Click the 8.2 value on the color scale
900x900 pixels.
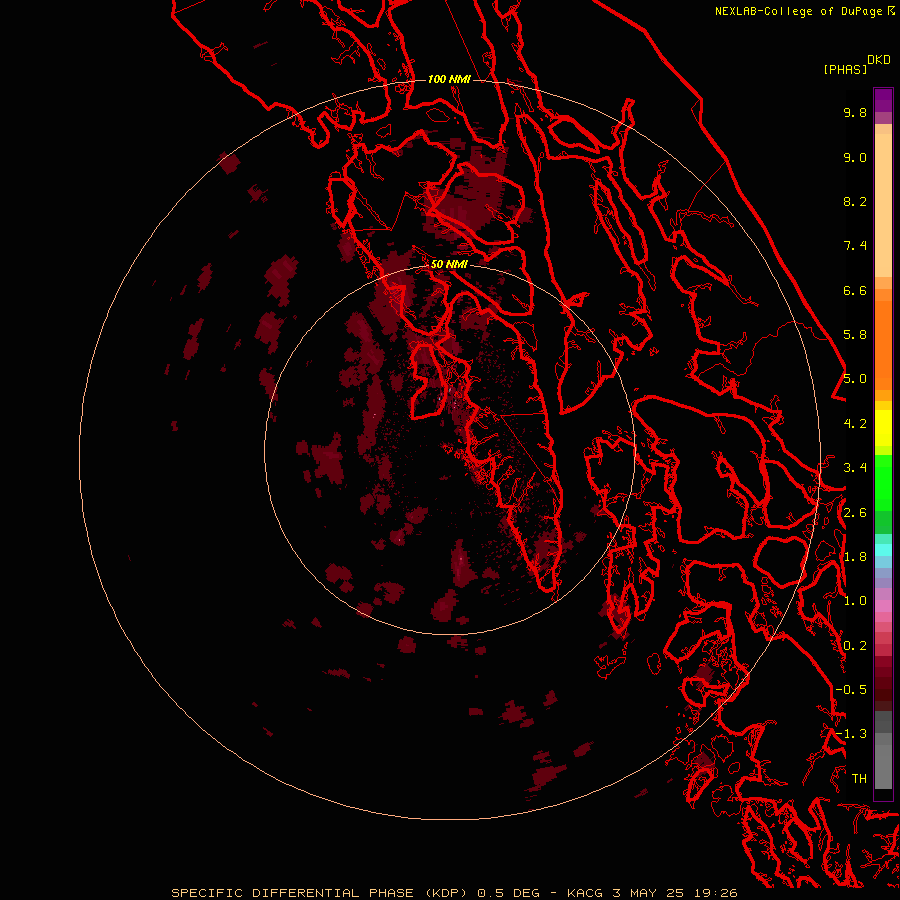click(855, 201)
